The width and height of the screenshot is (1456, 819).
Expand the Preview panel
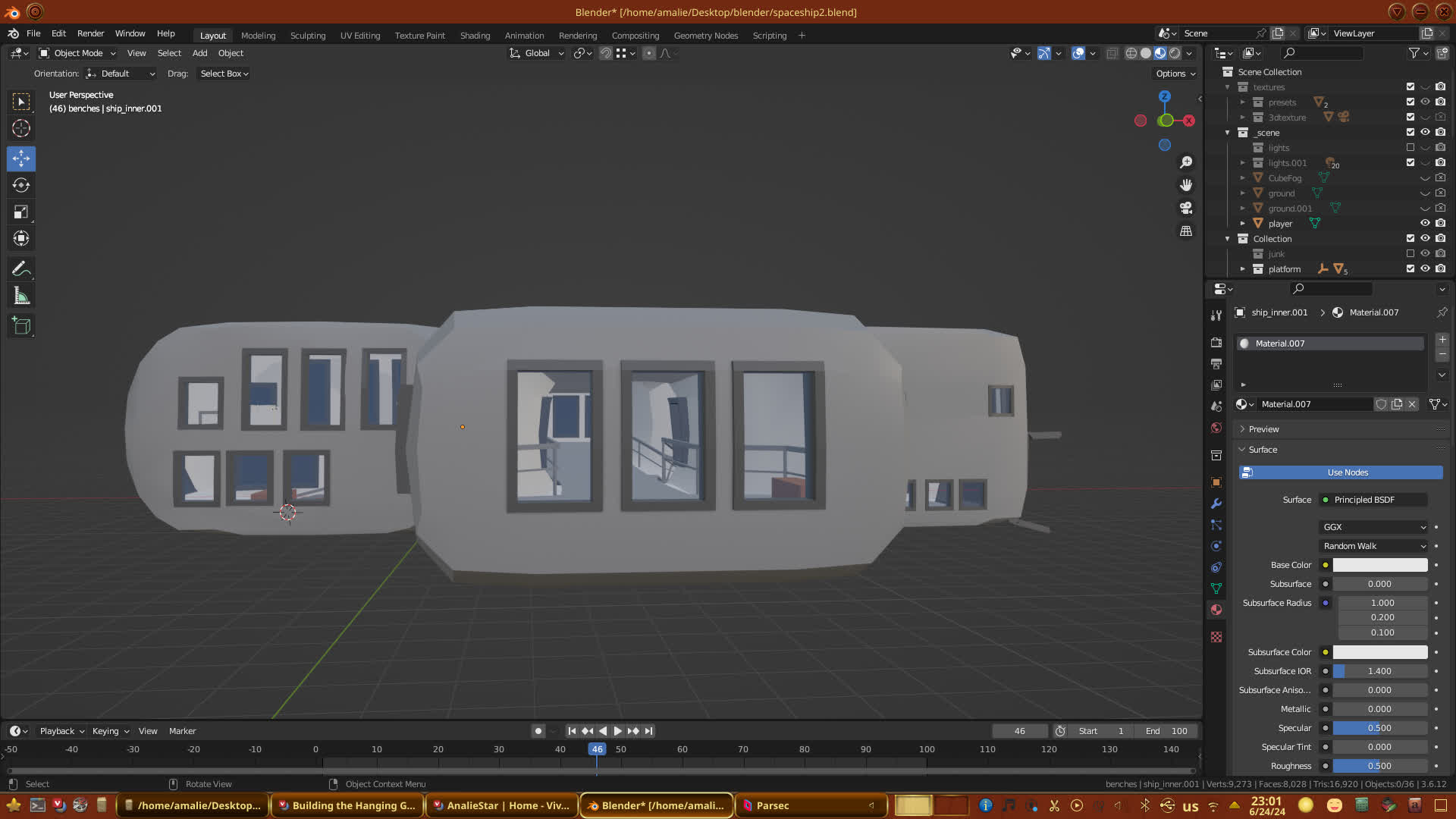[1263, 429]
